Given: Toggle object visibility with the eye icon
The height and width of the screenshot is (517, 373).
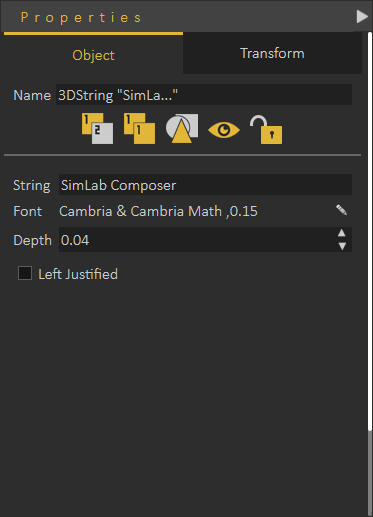Looking at the screenshot, I should tap(224, 130).
